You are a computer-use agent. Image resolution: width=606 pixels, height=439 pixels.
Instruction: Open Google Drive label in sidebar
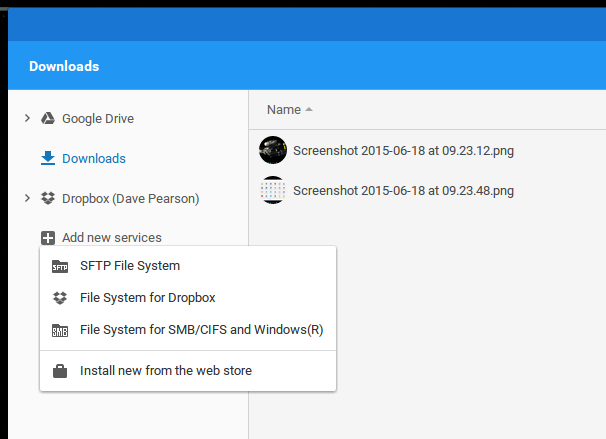tap(98, 119)
